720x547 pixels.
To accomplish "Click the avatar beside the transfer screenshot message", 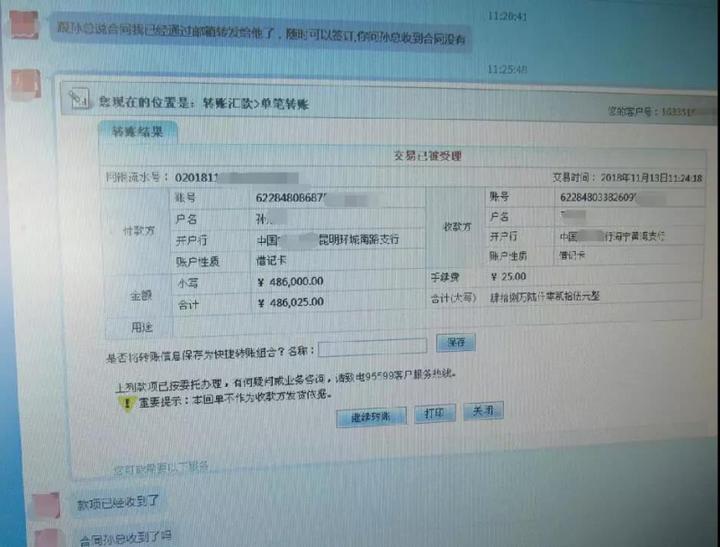I will click(26, 84).
